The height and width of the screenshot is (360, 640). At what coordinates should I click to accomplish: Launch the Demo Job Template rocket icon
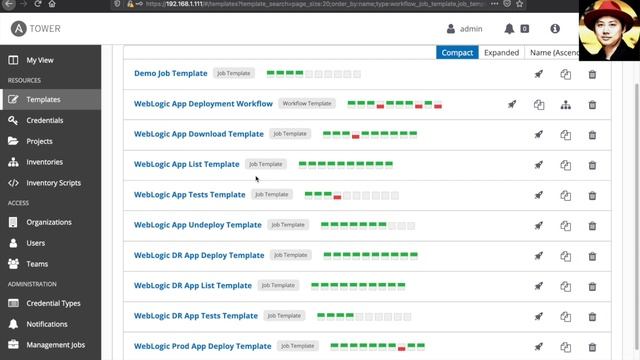coord(539,74)
